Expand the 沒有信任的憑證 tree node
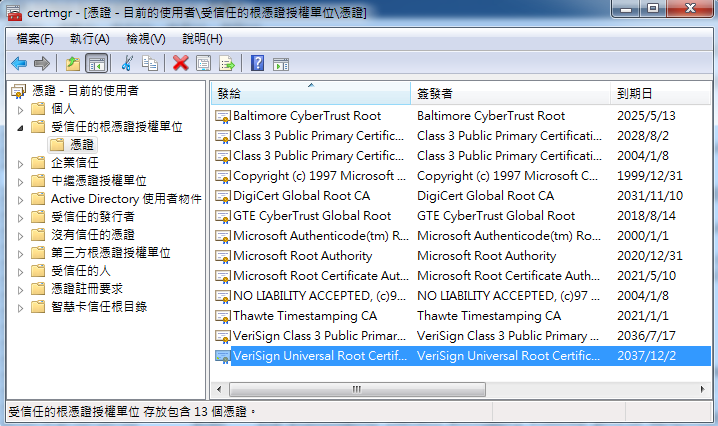Image resolution: width=718 pixels, height=426 pixels. tap(20, 236)
